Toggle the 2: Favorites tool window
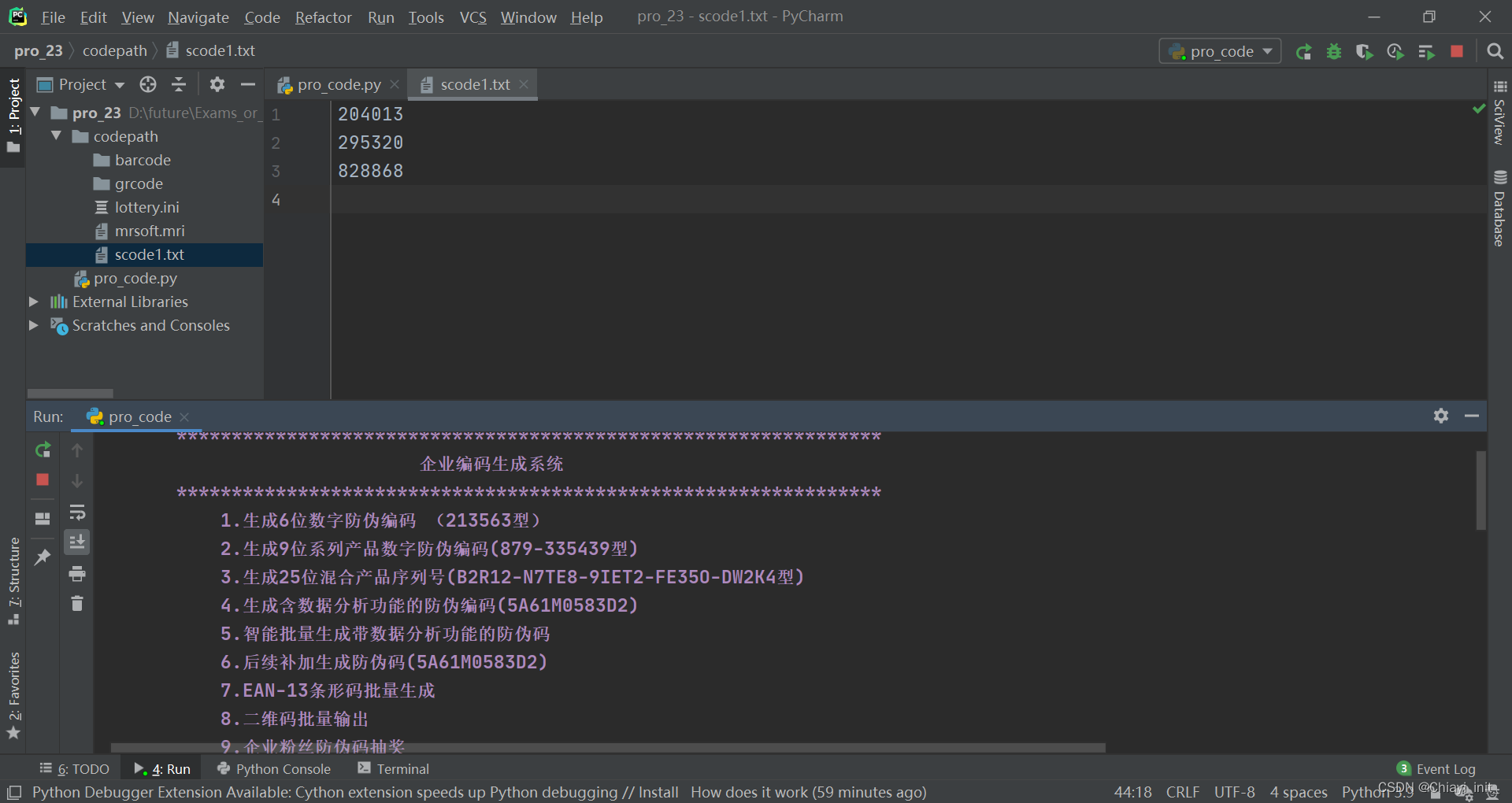The width and height of the screenshot is (1512, 803). tap(13, 696)
